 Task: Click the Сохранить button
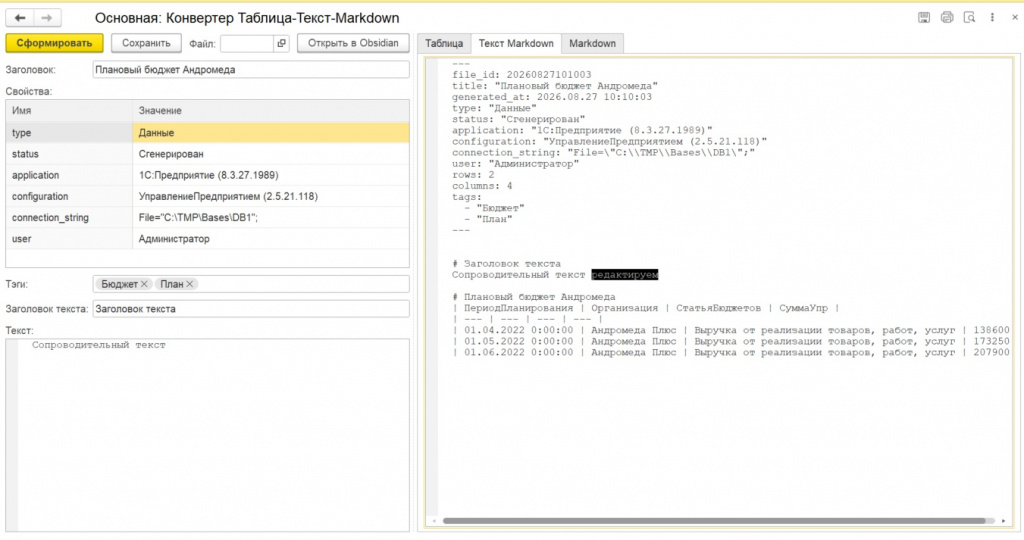[146, 43]
